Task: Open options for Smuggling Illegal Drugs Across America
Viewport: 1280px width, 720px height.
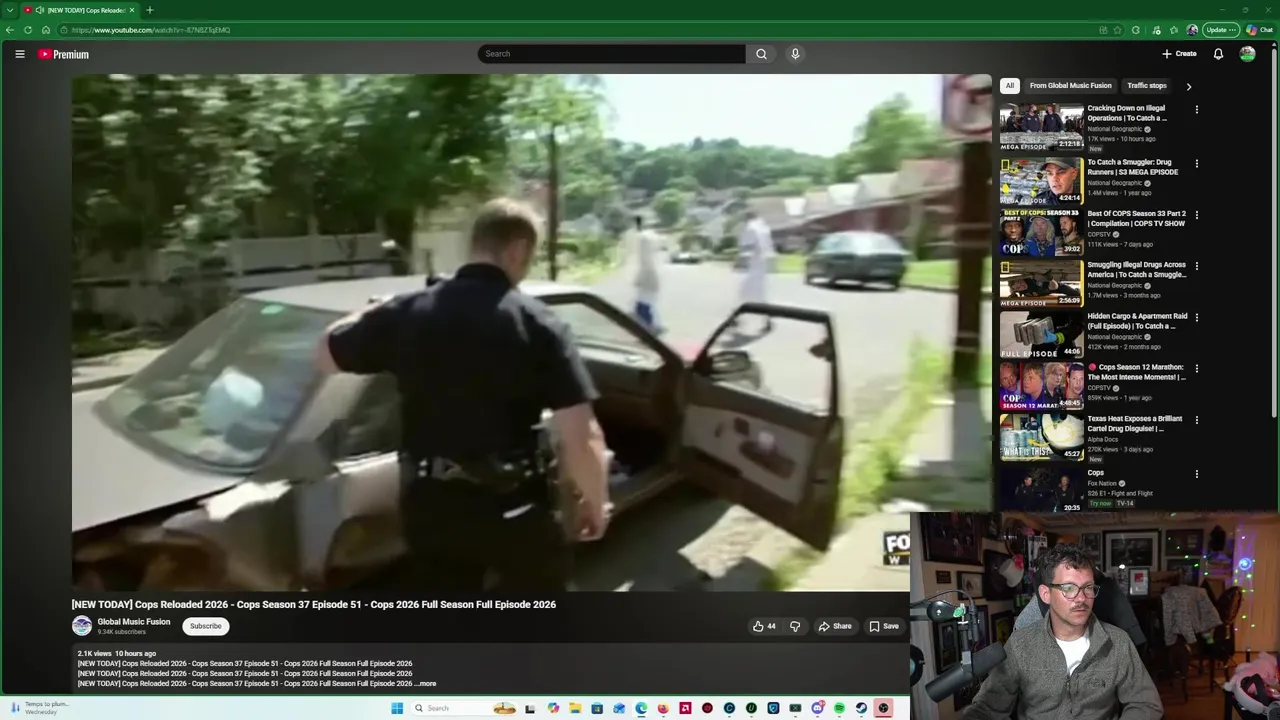Action: click(1196, 266)
